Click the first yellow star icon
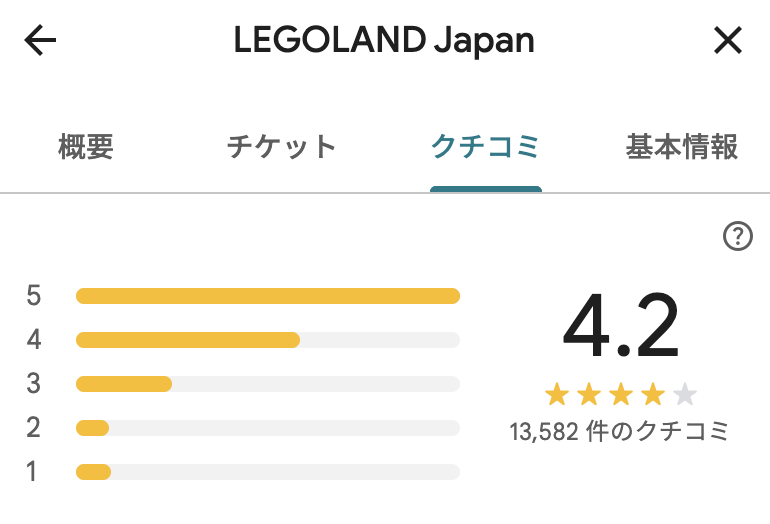770x524 pixels. 557,394
